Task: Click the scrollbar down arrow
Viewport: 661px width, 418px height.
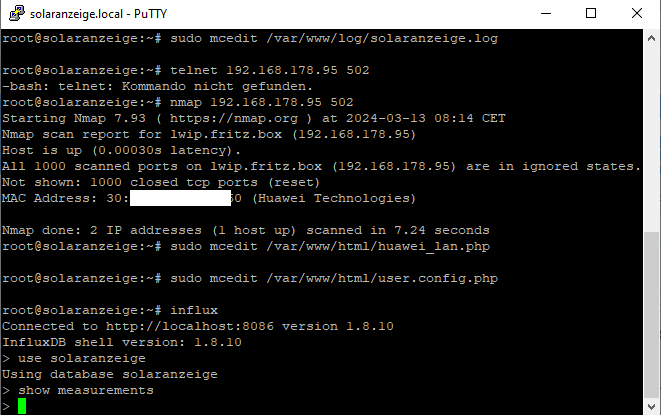Action: (652, 407)
